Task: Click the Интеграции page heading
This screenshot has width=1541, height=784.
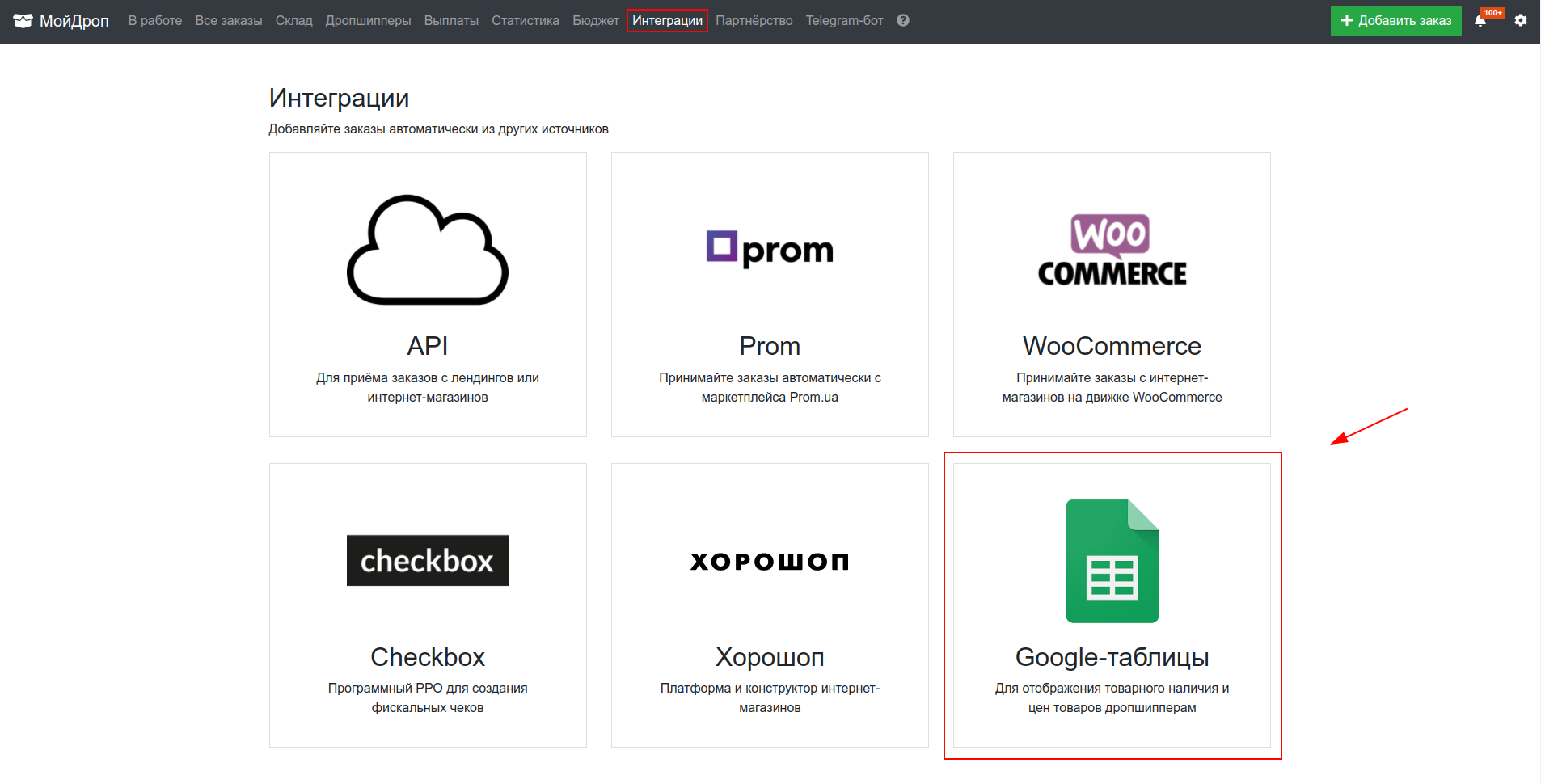Action: click(339, 98)
